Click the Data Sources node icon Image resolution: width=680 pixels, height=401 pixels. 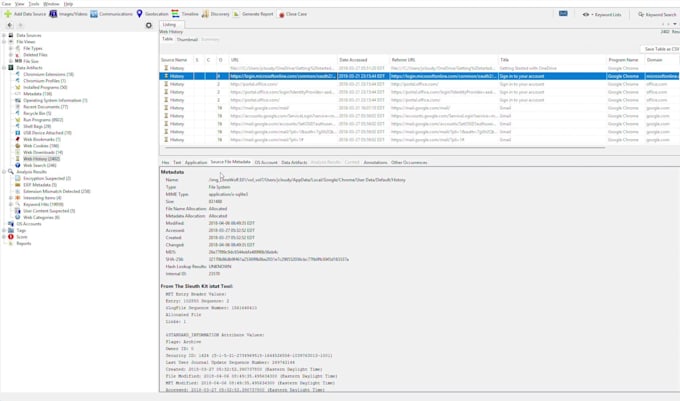tap(11, 35)
